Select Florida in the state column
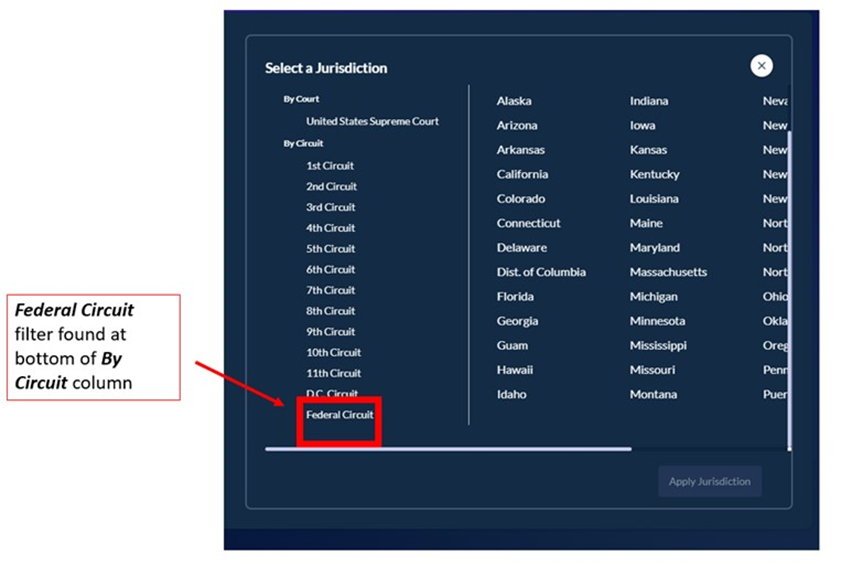Screen dimensions: 852x577 (515, 297)
